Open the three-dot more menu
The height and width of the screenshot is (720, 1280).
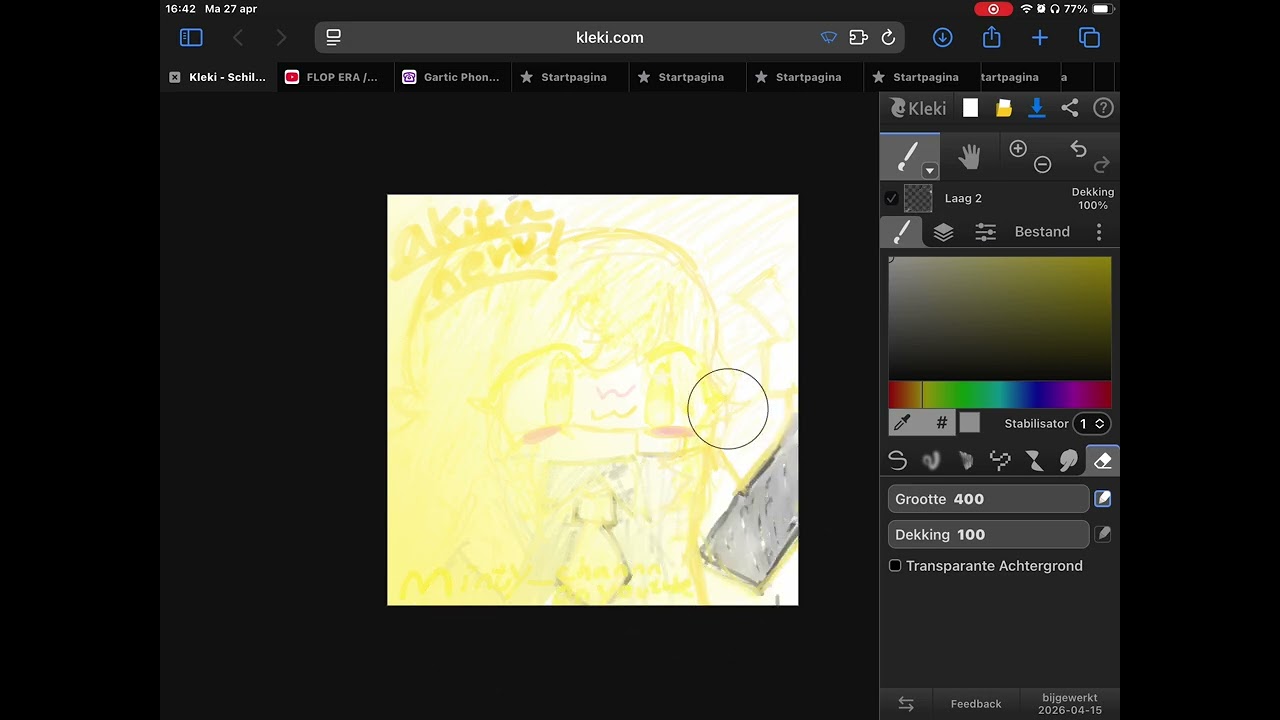[1099, 232]
